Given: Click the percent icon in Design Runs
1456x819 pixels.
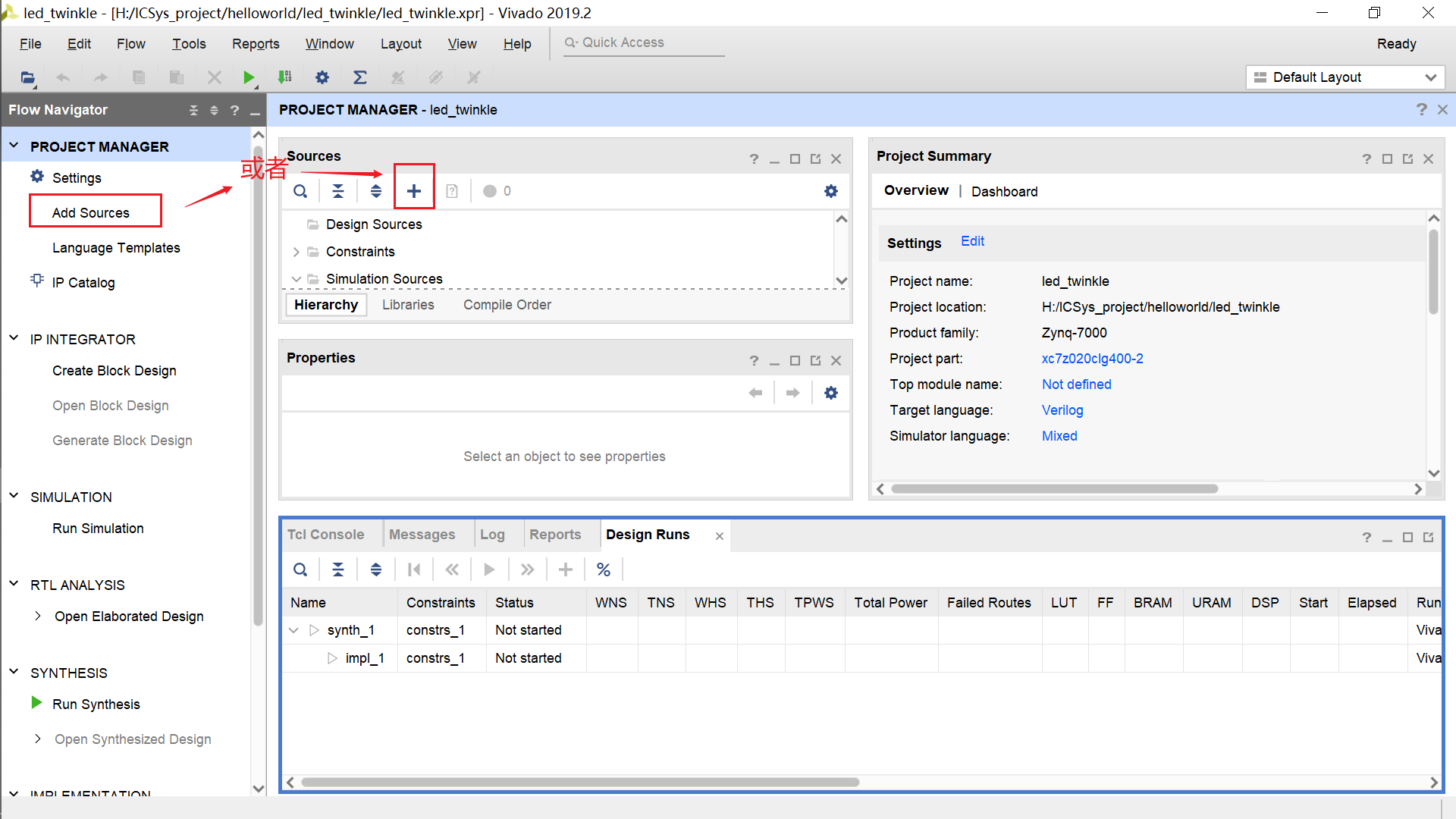Looking at the screenshot, I should point(604,570).
